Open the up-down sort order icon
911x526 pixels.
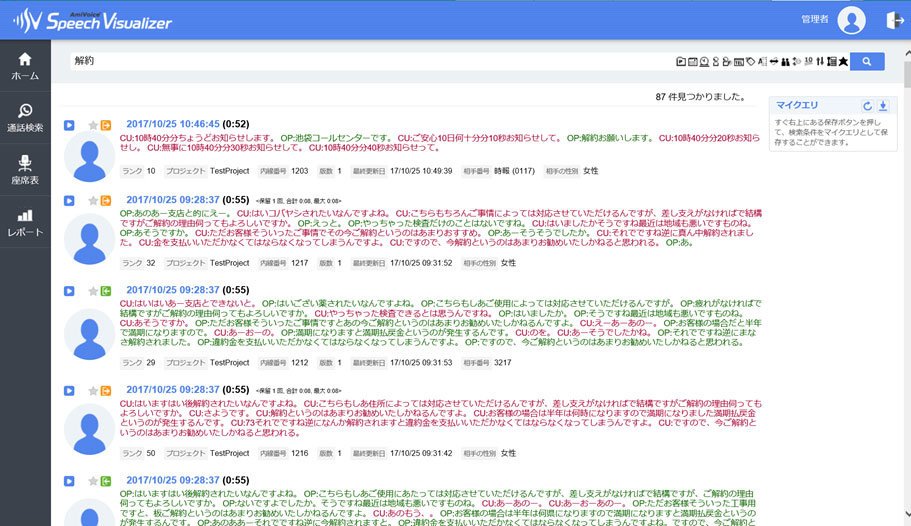[820, 61]
